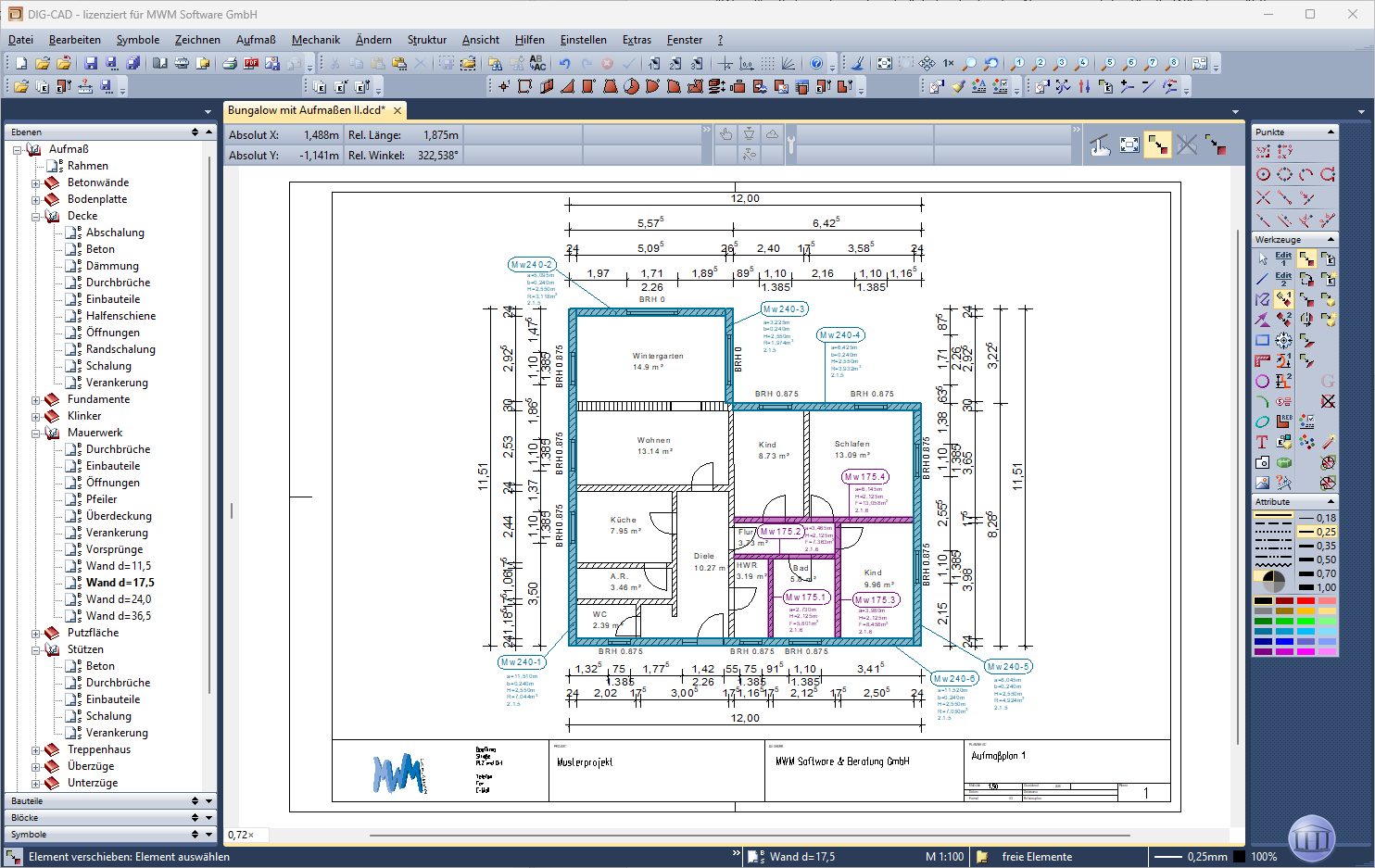Image resolution: width=1375 pixels, height=868 pixels.
Task: Click the Undo arrow icon
Action: coord(564,63)
